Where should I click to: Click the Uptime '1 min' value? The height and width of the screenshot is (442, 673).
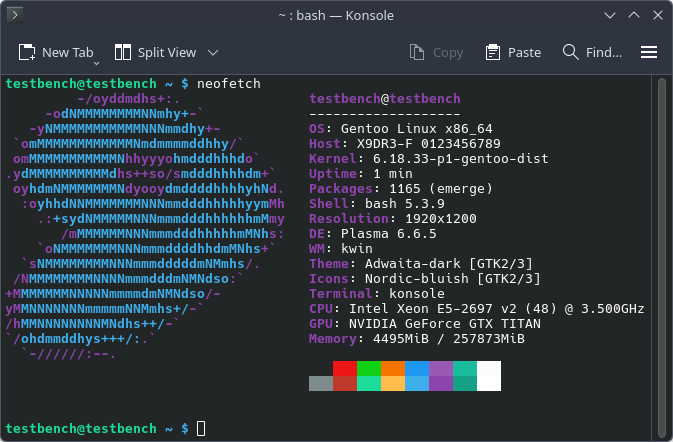[393, 174]
